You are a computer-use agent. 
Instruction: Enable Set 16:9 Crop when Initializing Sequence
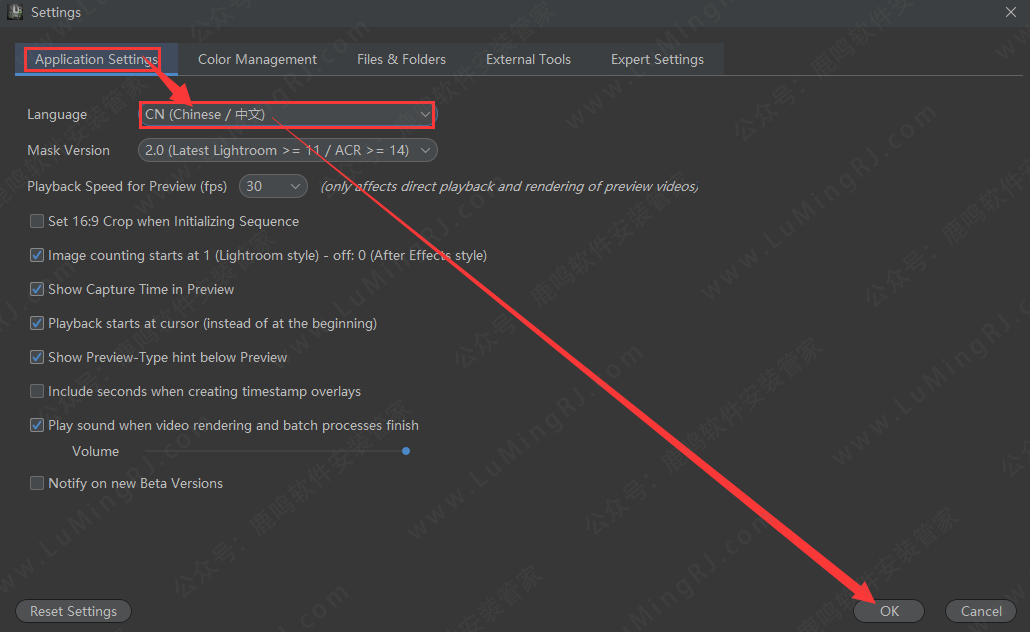click(x=37, y=222)
